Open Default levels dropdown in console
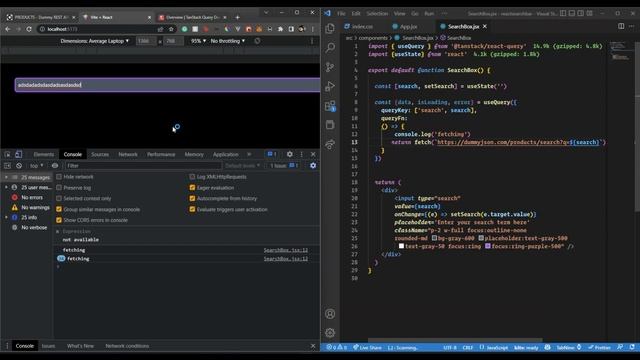This screenshot has width=640, height=360. [x=242, y=166]
